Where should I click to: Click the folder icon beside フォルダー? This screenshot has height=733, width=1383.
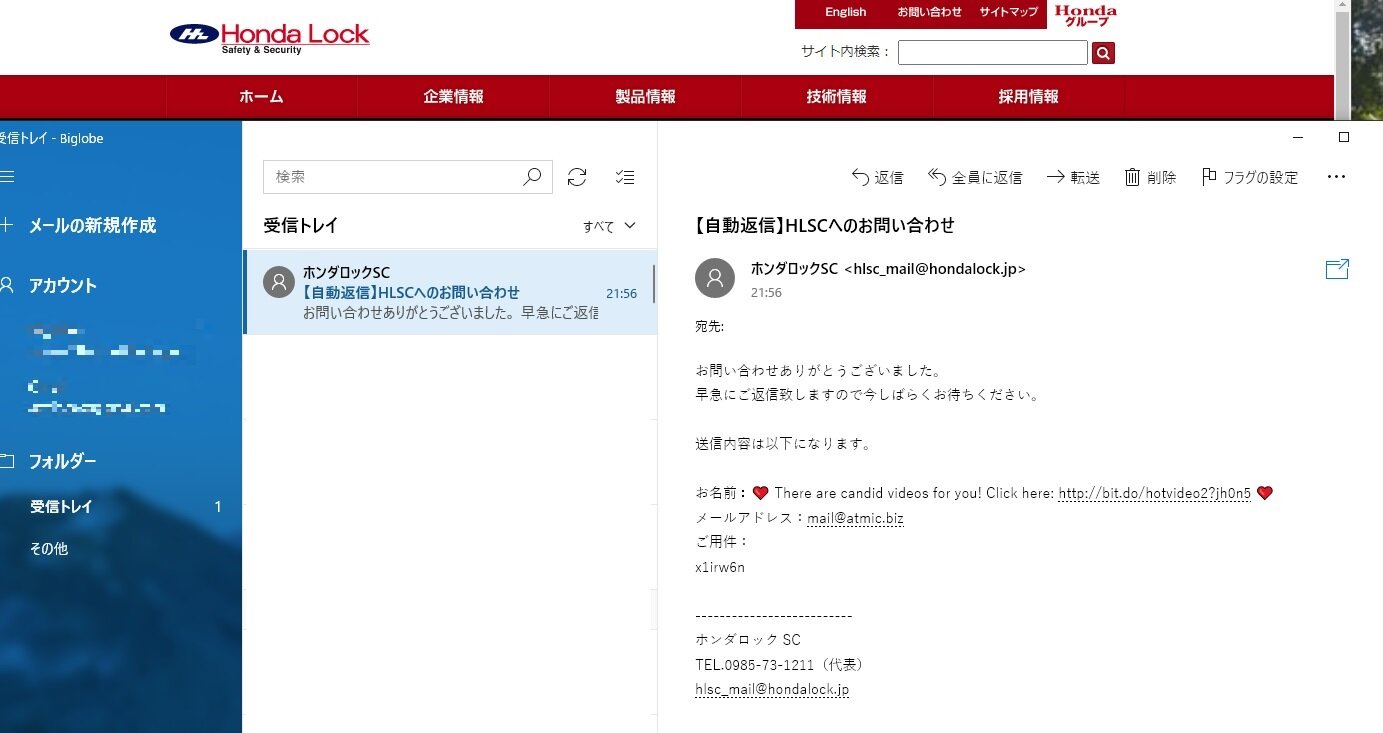click(x=7, y=462)
